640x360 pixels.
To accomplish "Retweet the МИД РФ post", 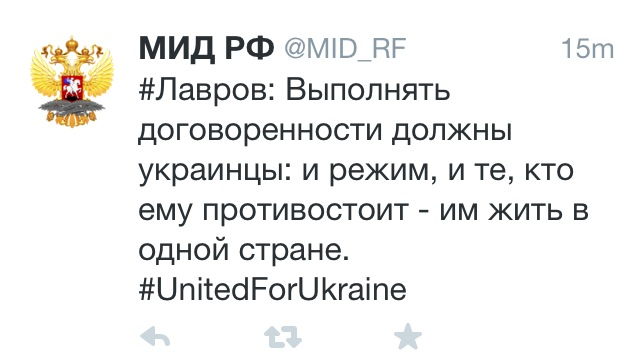I will 283,337.
